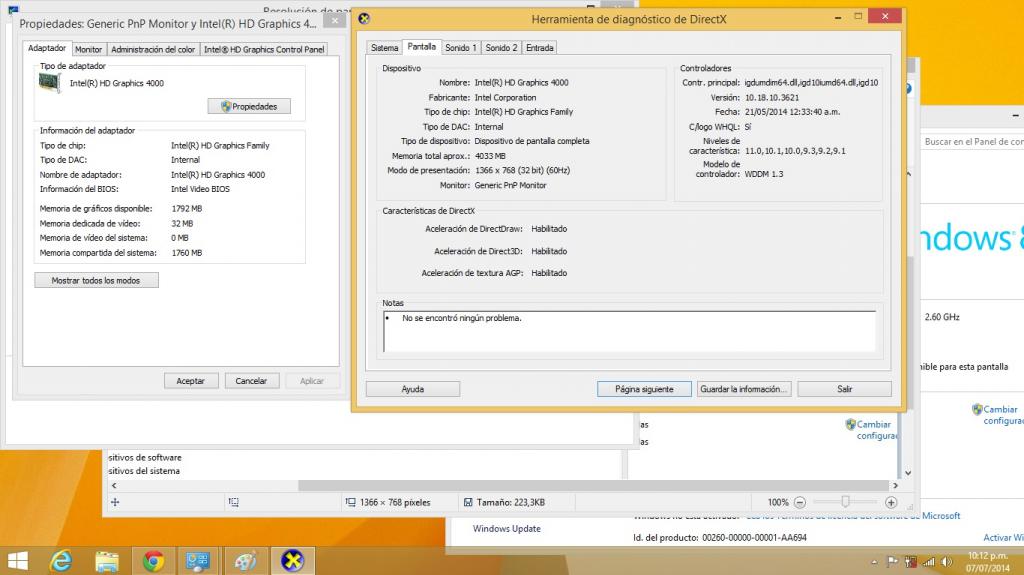The height and width of the screenshot is (575, 1024).
Task: Click the zoom out minus button in Paint
Action: (799, 502)
